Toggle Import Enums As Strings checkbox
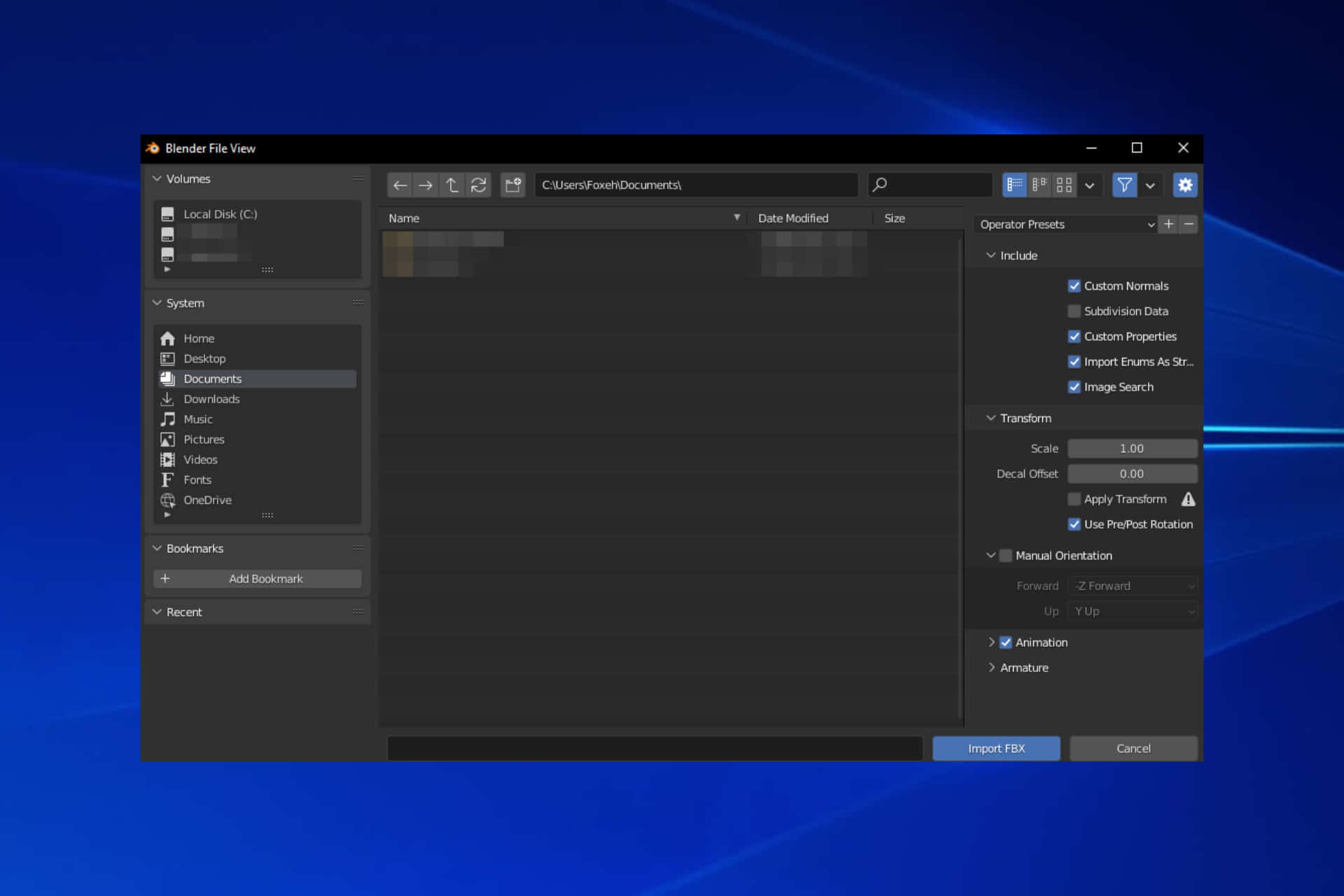This screenshot has height=896, width=1344. click(x=1074, y=361)
